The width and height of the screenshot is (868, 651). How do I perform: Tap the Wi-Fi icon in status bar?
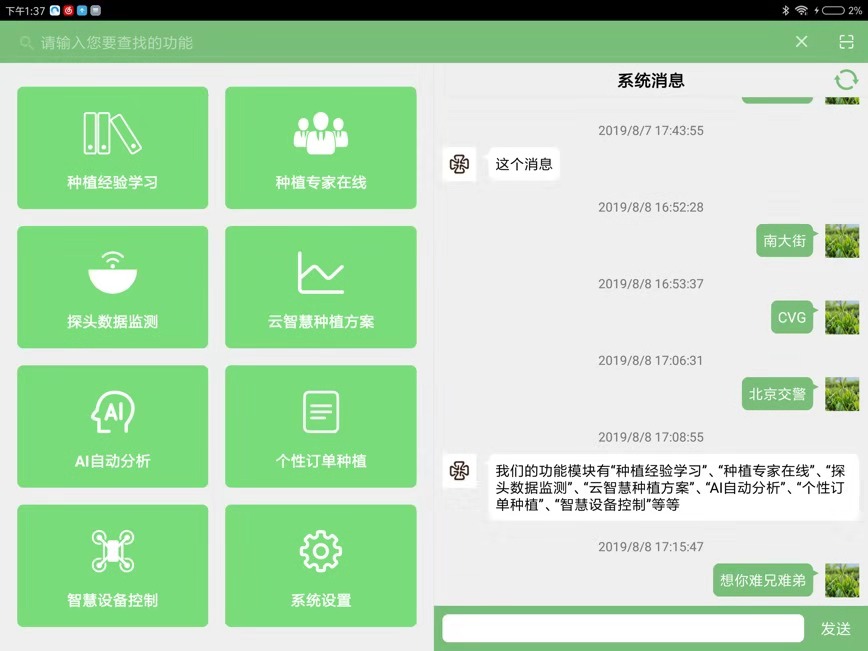[x=801, y=10]
